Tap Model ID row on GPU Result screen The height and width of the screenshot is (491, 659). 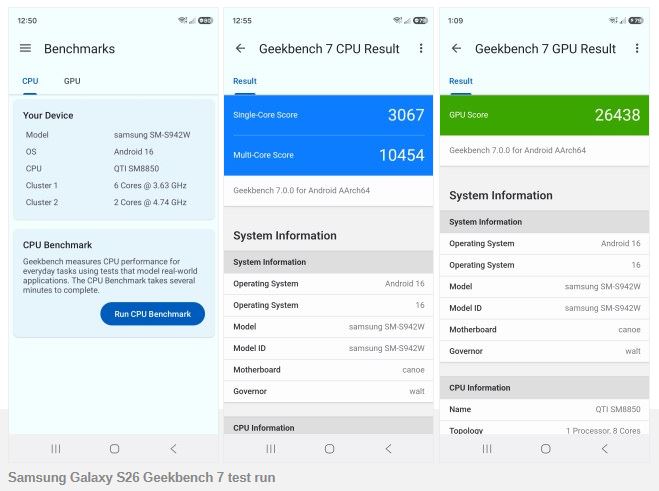coord(544,308)
